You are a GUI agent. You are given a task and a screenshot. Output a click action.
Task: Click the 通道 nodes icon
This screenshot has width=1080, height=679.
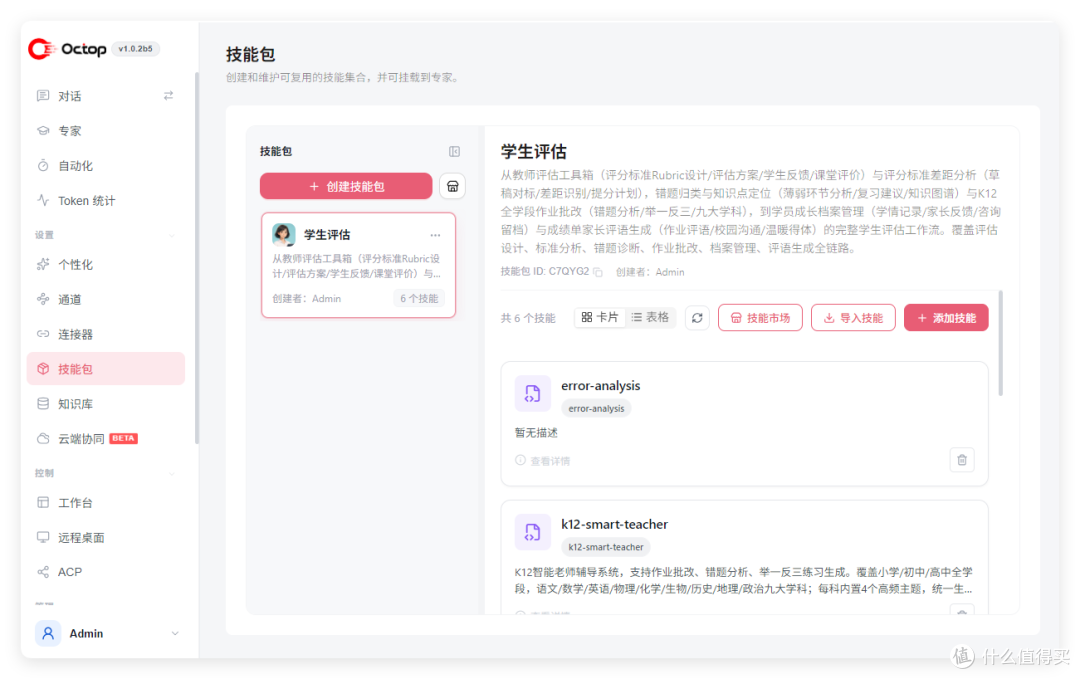[43, 299]
